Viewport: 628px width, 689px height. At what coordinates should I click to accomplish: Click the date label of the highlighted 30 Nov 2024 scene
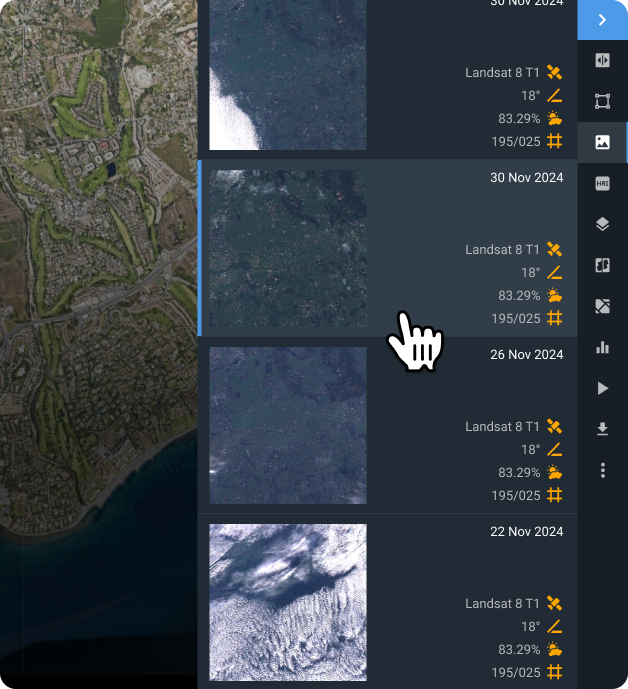click(526, 178)
